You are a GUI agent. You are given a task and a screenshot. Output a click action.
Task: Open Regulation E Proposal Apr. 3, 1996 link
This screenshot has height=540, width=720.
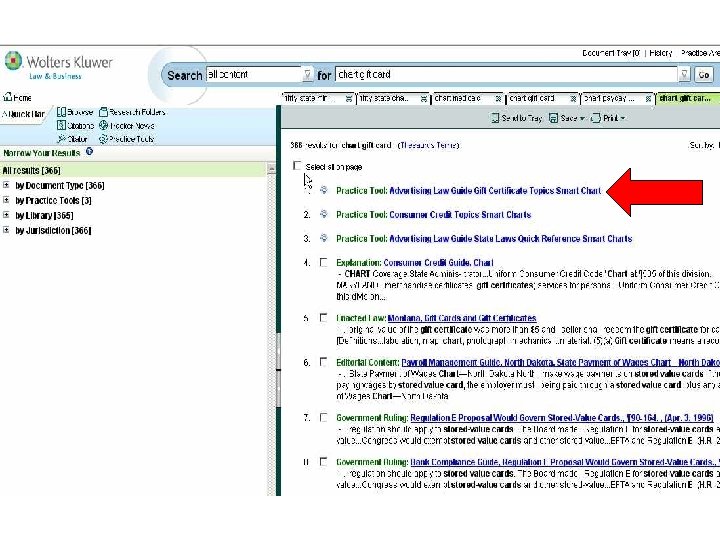(562, 417)
